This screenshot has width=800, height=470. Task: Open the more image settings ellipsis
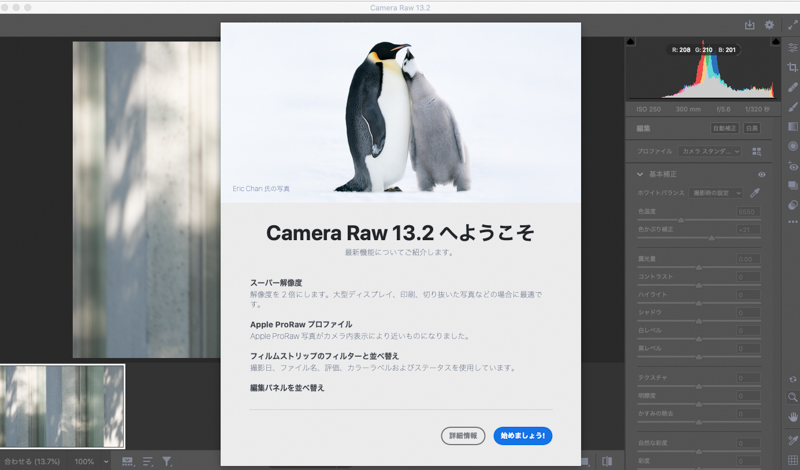pos(792,222)
